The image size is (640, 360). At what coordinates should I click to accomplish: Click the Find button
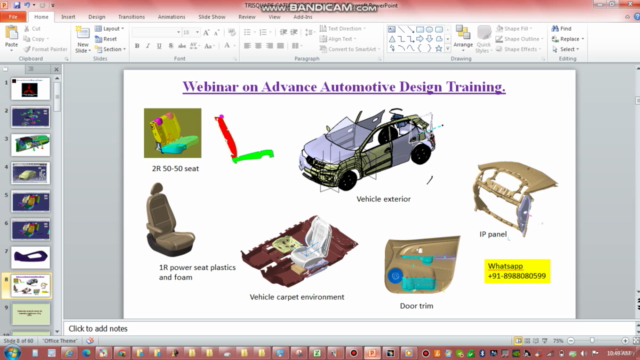coord(562,29)
